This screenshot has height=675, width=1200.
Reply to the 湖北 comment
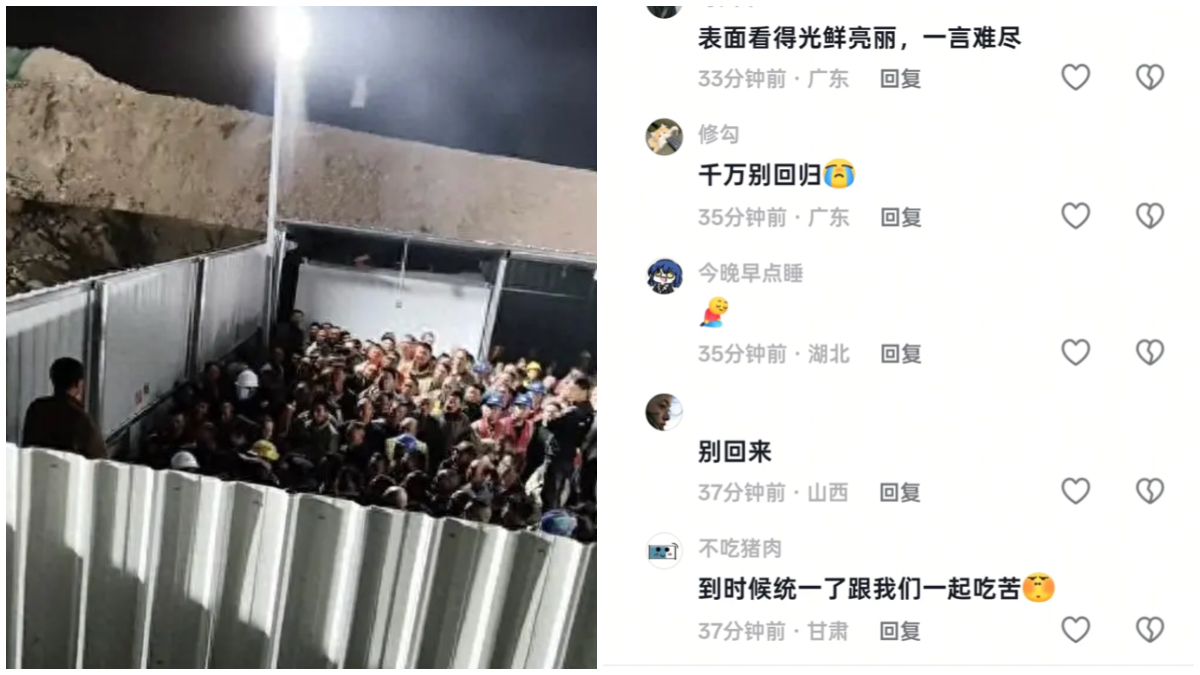pyautogui.click(x=900, y=353)
